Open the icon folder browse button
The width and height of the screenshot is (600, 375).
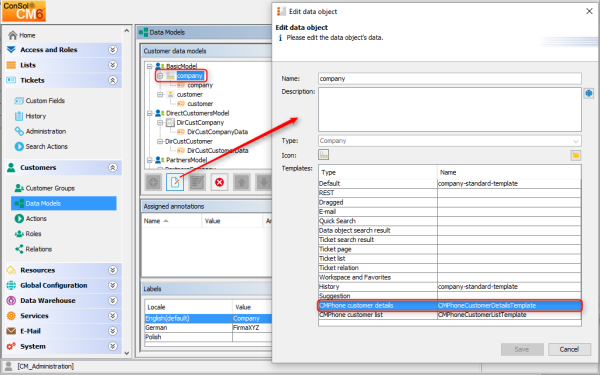[576, 155]
